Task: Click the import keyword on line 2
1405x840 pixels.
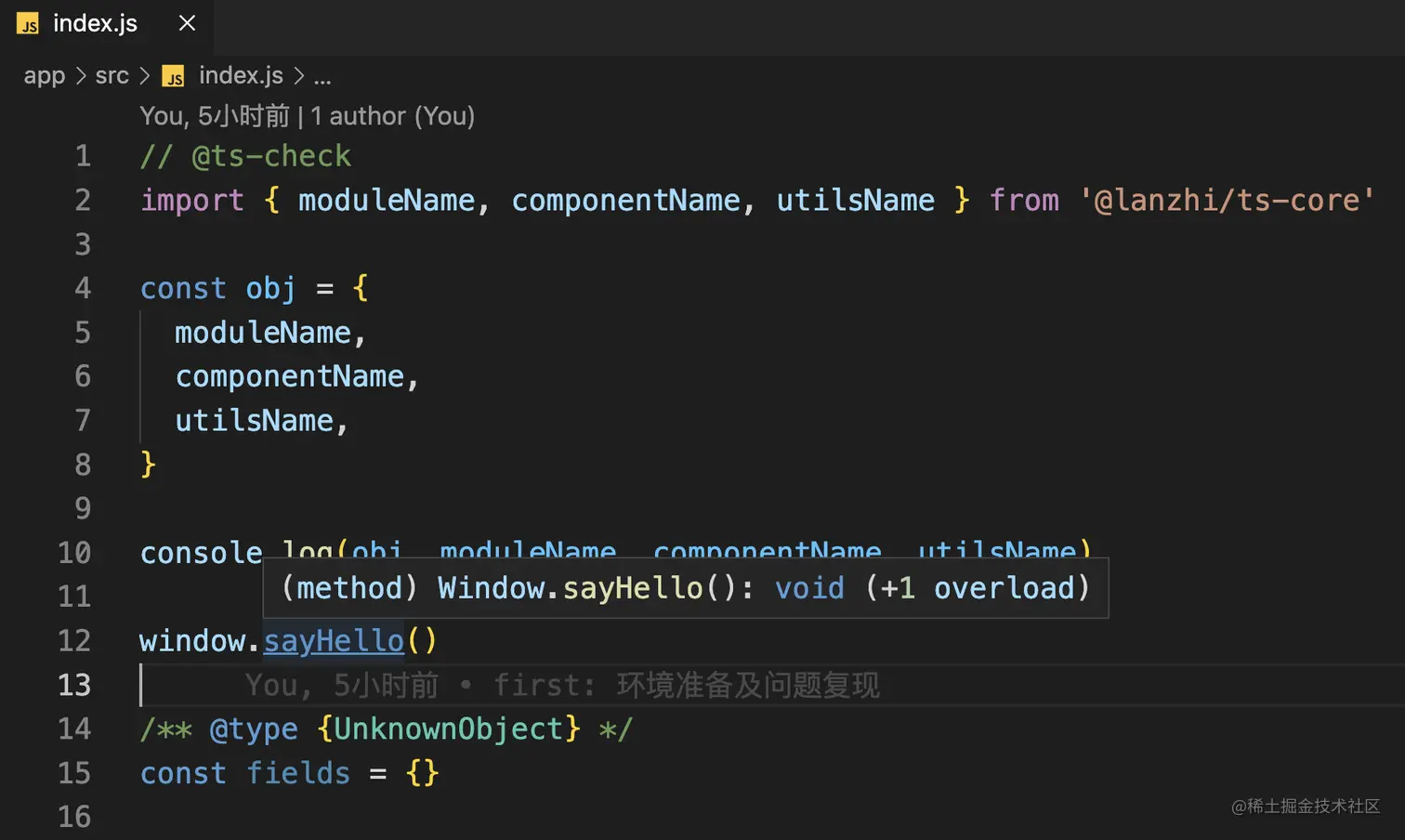Action: click(x=192, y=201)
